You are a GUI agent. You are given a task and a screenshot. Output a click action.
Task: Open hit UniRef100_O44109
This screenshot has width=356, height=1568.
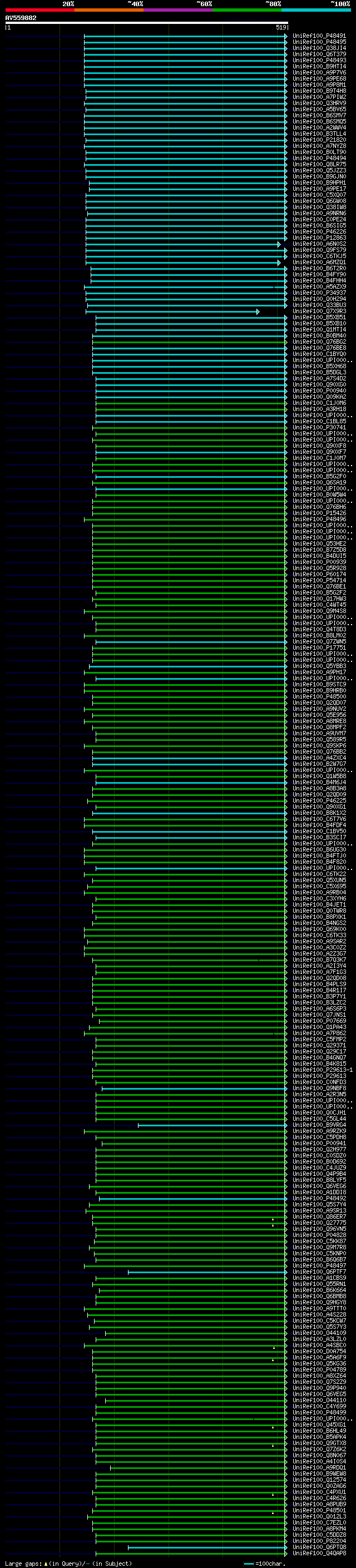[x=319, y=1334]
